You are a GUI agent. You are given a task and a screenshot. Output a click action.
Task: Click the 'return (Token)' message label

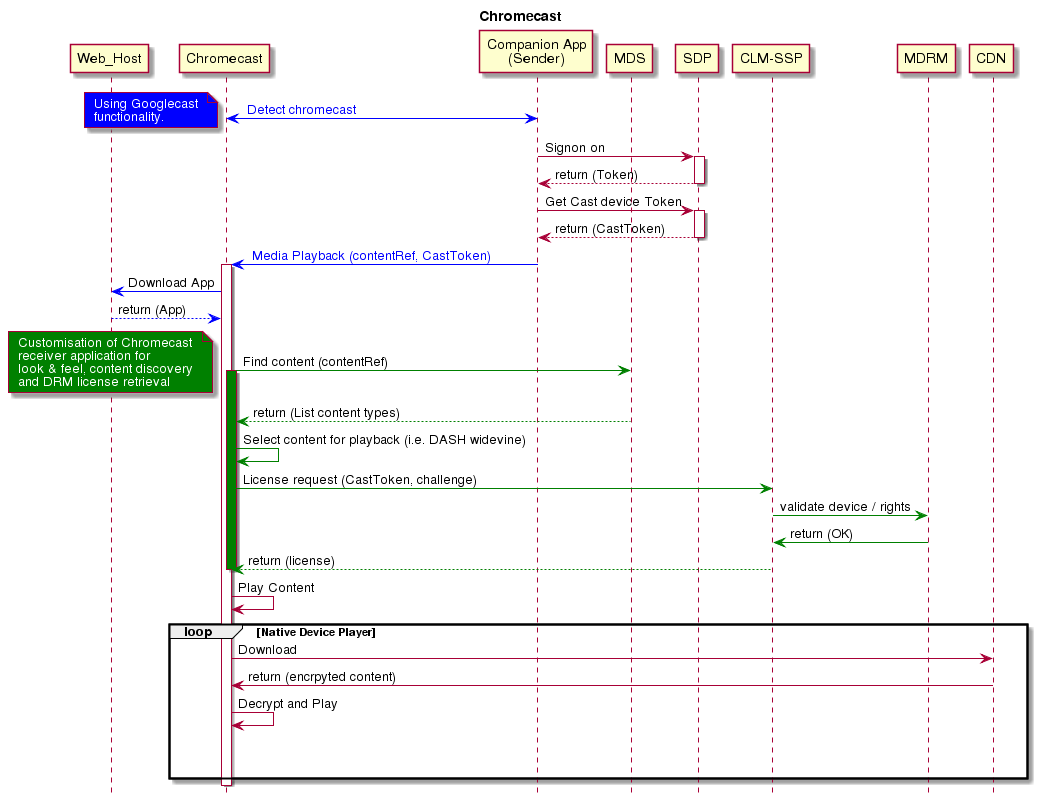coord(596,175)
